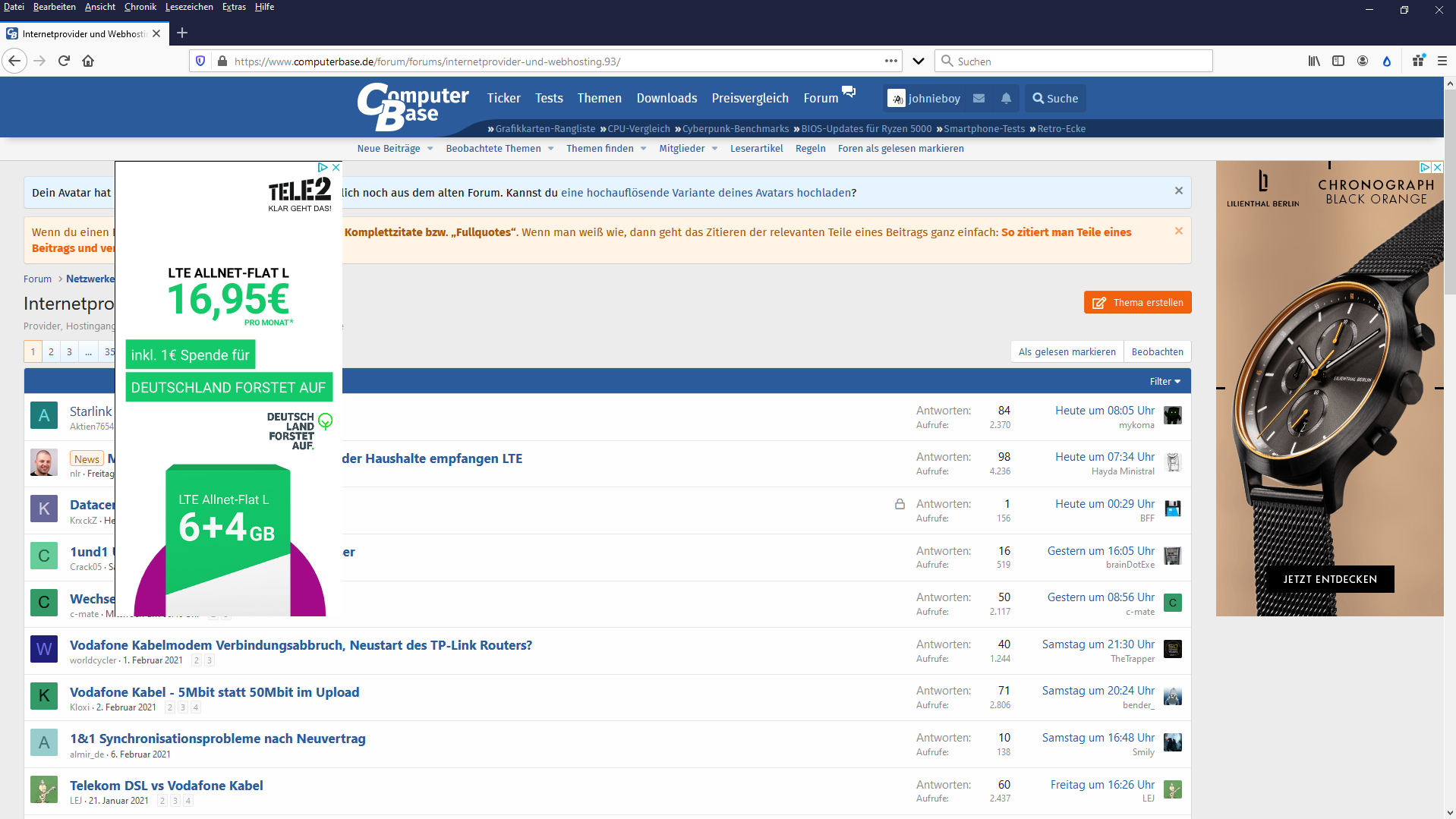This screenshot has height=819, width=1456.
Task: Open forum messages envelope icon
Action: [x=979, y=98]
